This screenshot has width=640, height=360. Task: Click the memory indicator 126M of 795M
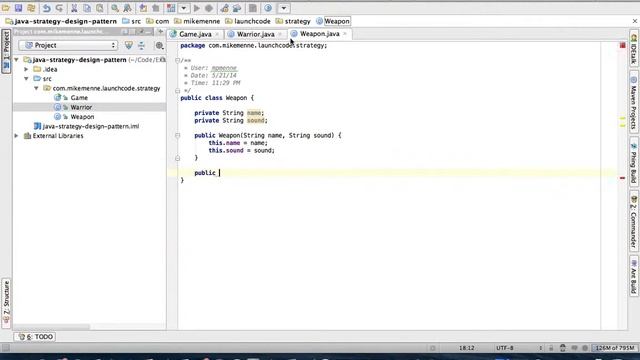[x=614, y=348]
